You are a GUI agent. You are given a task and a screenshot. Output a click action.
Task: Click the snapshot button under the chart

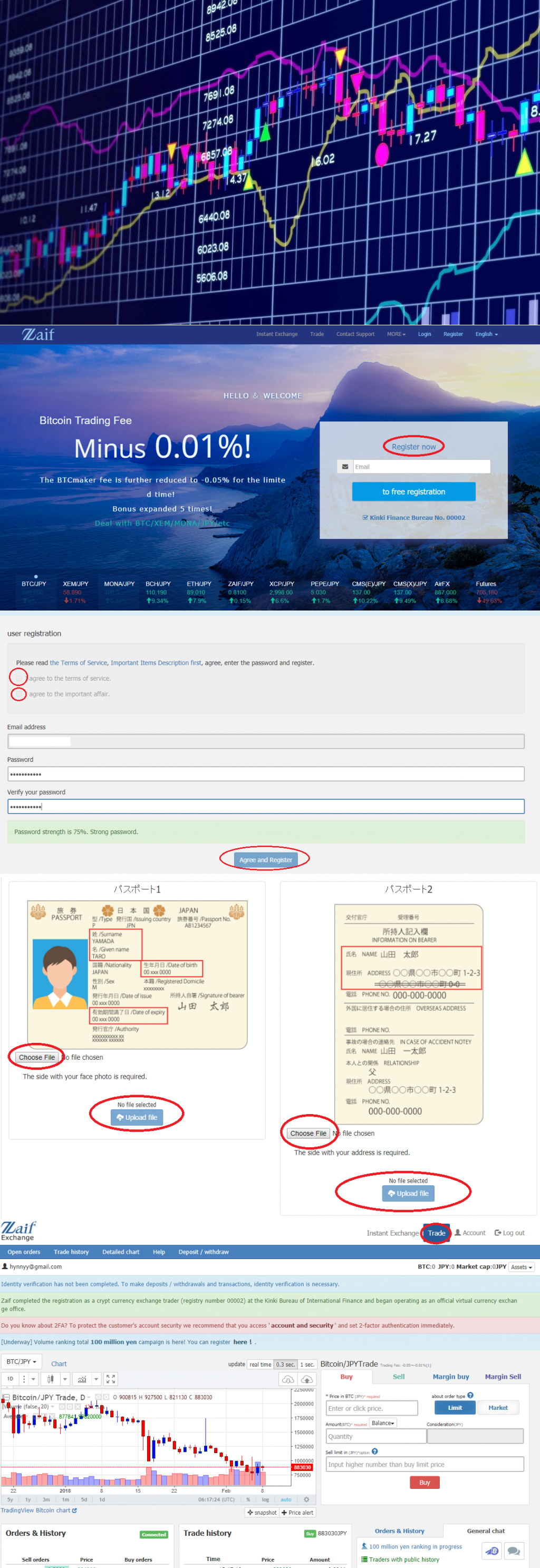click(x=262, y=1512)
